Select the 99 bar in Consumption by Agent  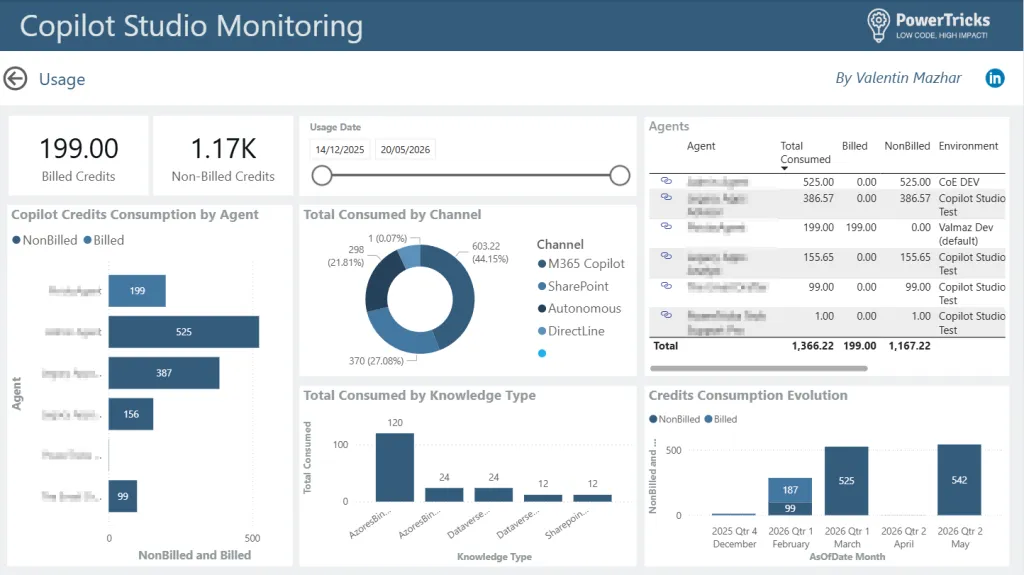123,497
